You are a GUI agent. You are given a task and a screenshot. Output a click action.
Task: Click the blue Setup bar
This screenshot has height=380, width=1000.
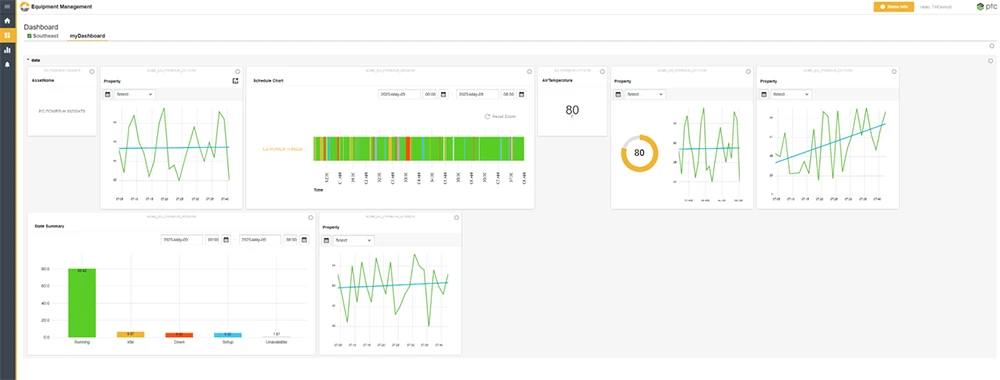tap(228, 335)
